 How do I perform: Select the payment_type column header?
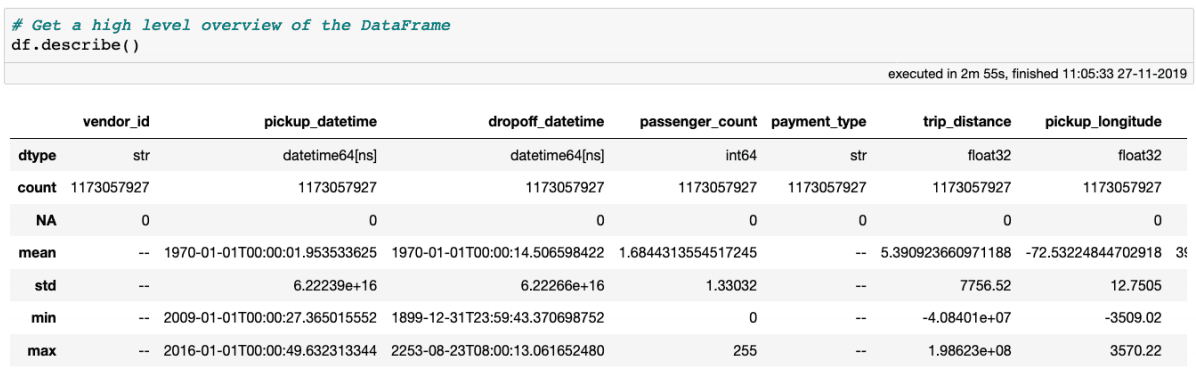tap(818, 121)
